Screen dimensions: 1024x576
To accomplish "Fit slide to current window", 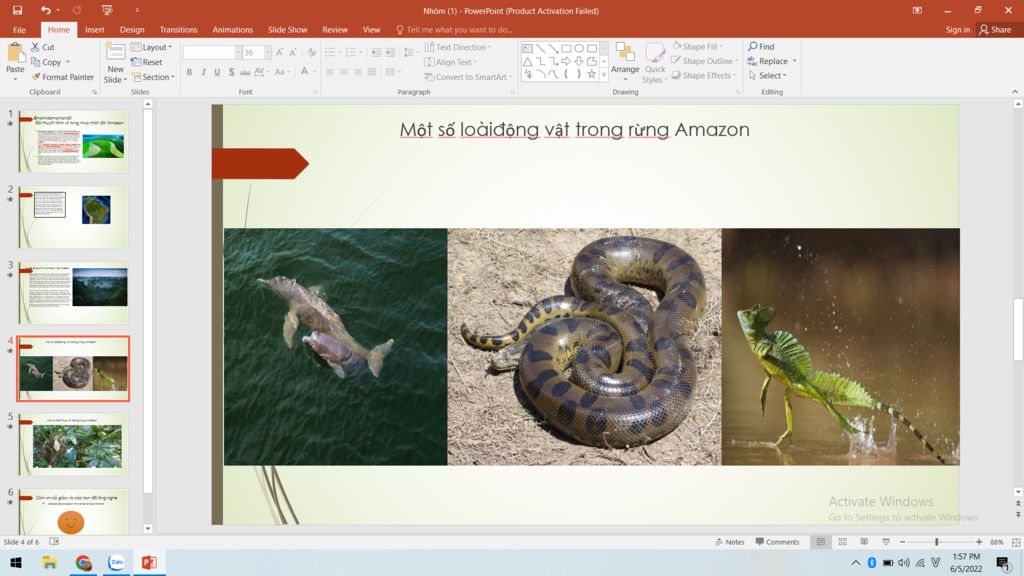I will 1016,542.
